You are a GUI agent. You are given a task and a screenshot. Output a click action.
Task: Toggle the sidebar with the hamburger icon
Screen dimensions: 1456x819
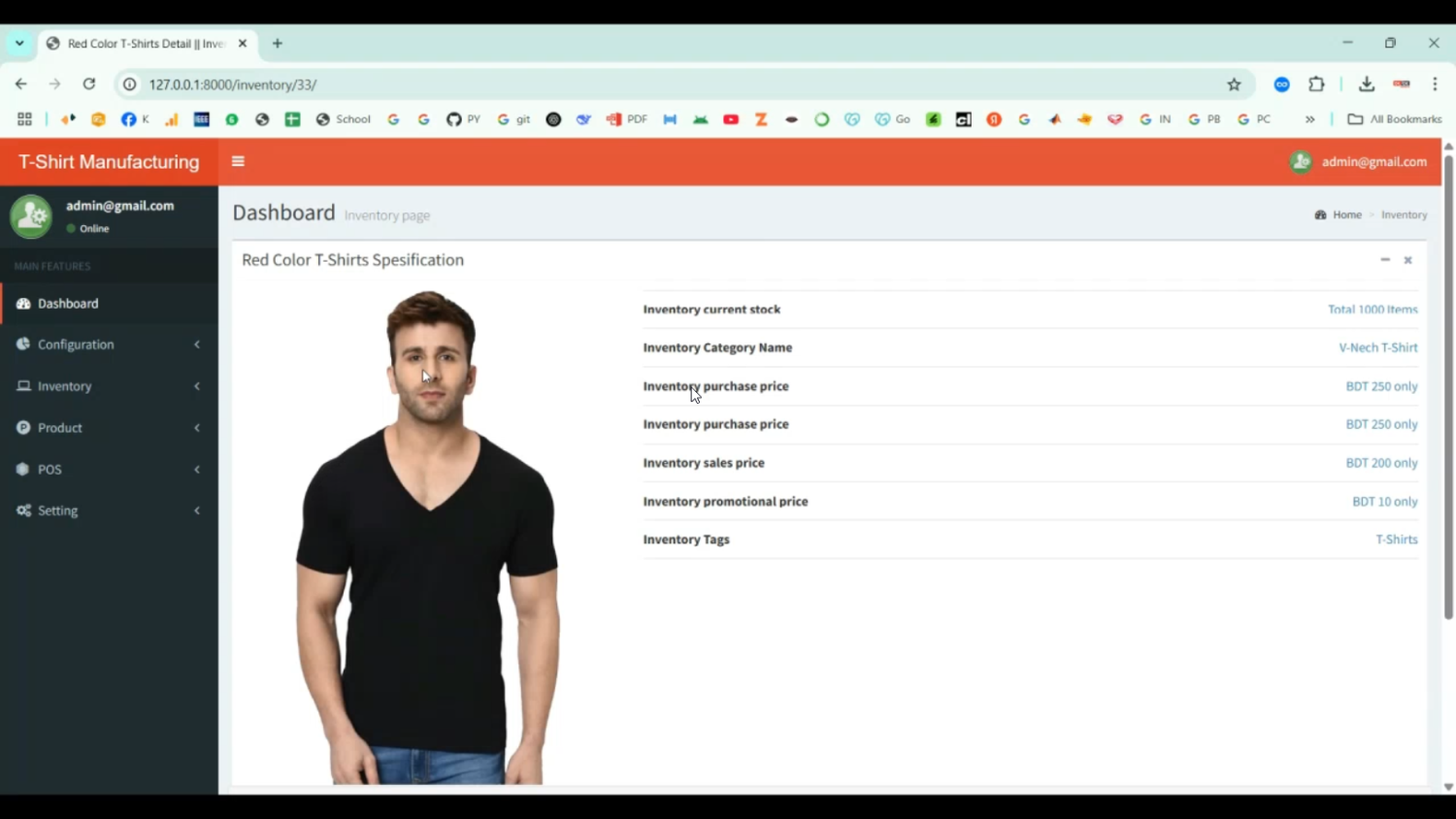click(238, 161)
